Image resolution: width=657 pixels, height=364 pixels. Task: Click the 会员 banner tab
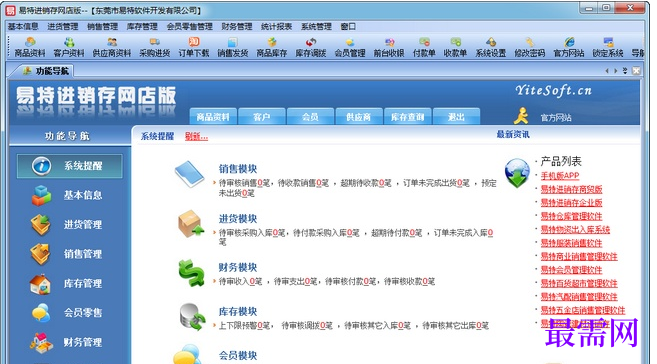tap(310, 117)
